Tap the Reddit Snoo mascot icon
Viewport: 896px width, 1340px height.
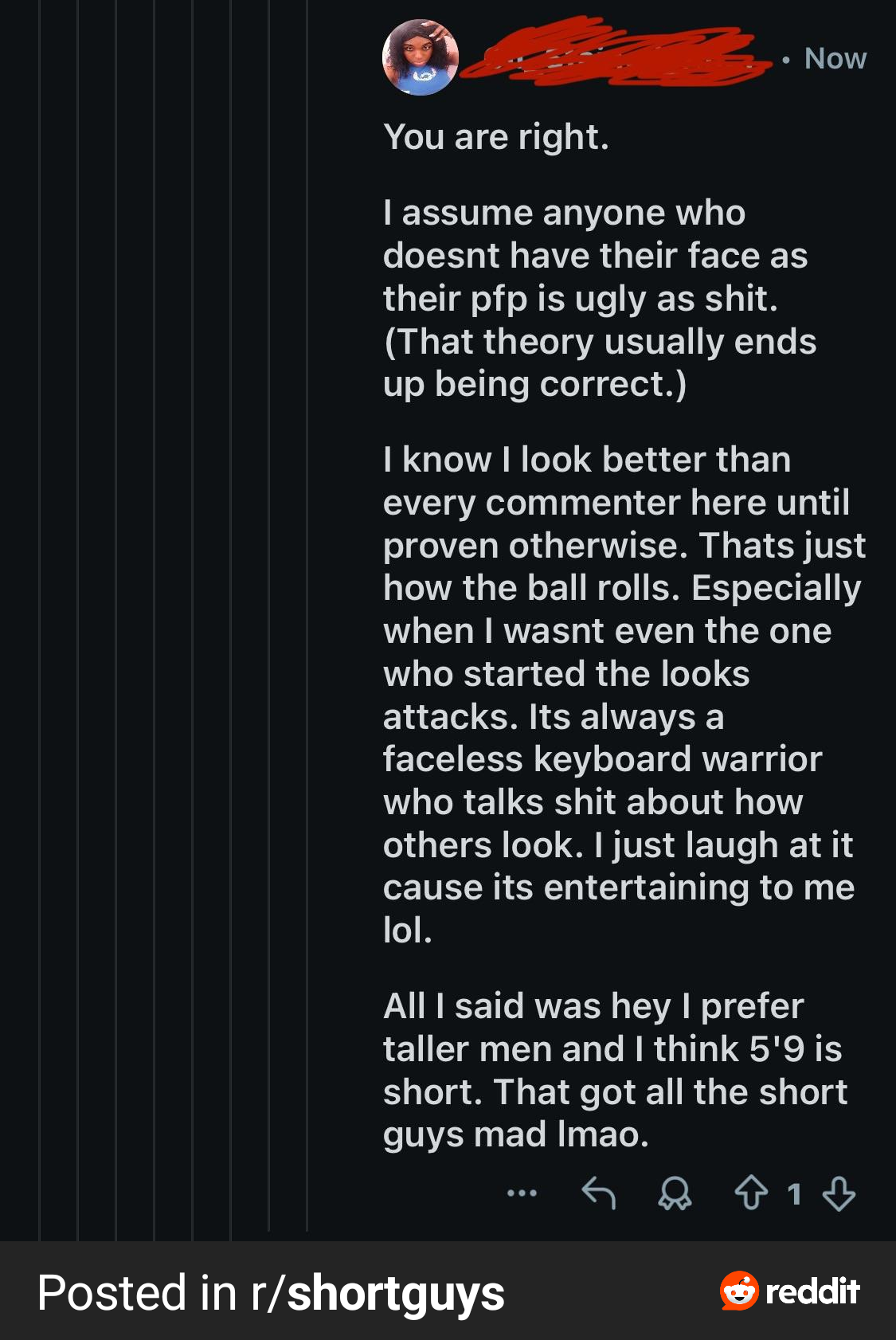pyautogui.click(x=740, y=1291)
